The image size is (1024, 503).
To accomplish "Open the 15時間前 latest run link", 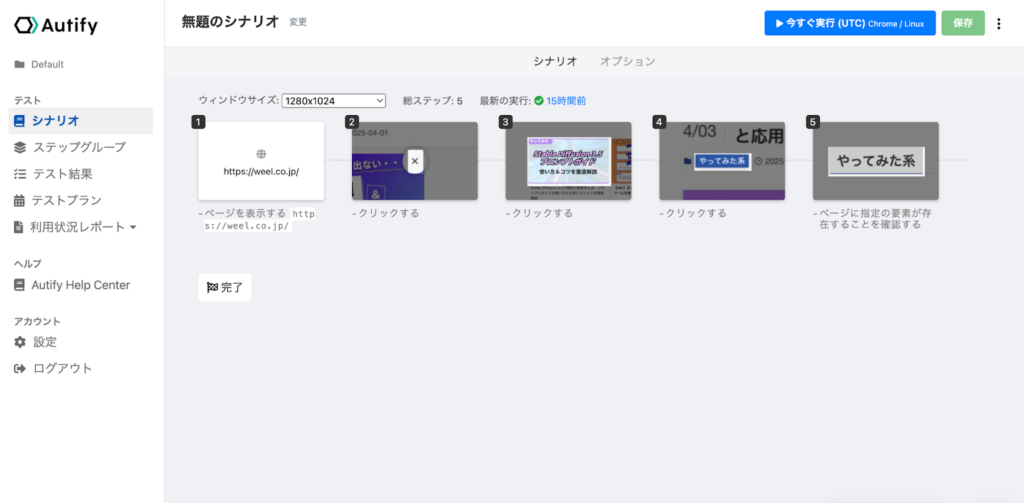I will (x=566, y=101).
